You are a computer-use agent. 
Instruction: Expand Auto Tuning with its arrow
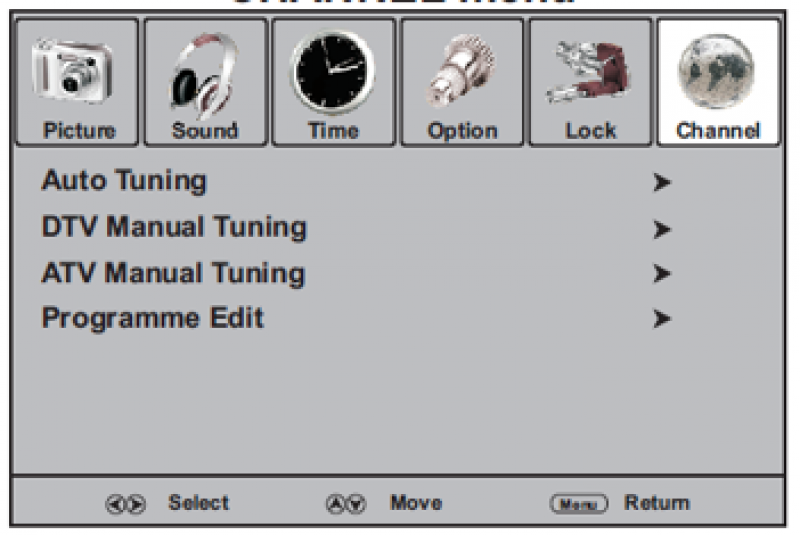point(662,182)
